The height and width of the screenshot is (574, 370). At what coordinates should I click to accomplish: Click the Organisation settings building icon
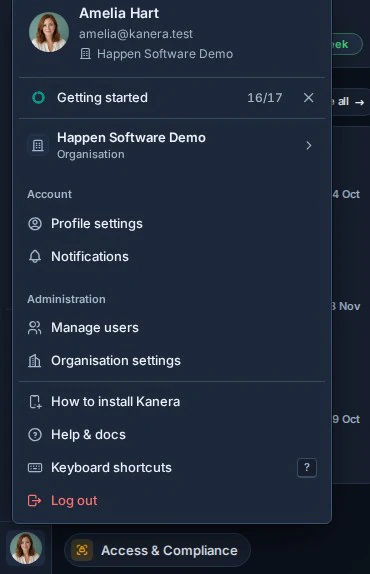(35, 361)
